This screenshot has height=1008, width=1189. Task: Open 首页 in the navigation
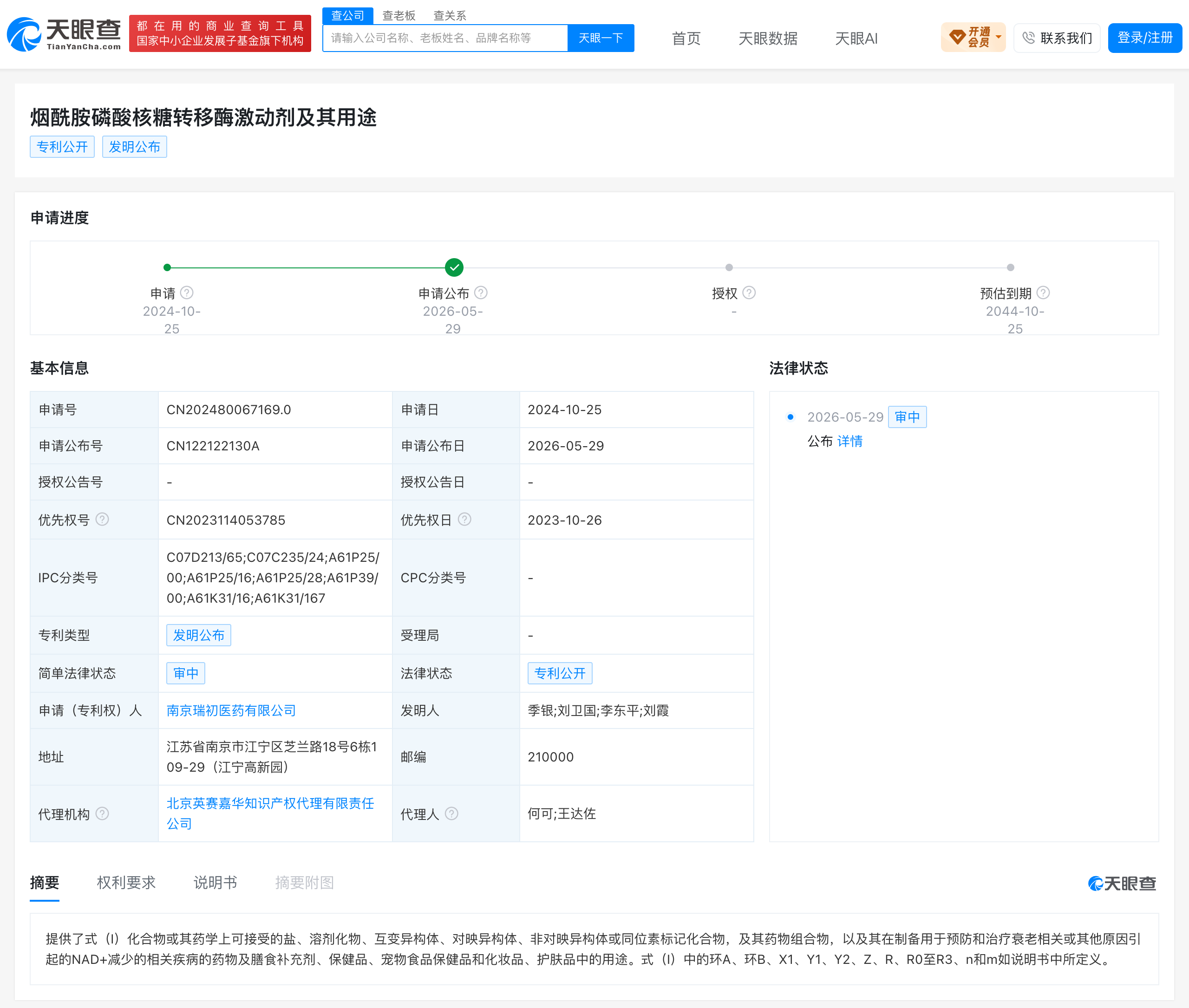[686, 38]
